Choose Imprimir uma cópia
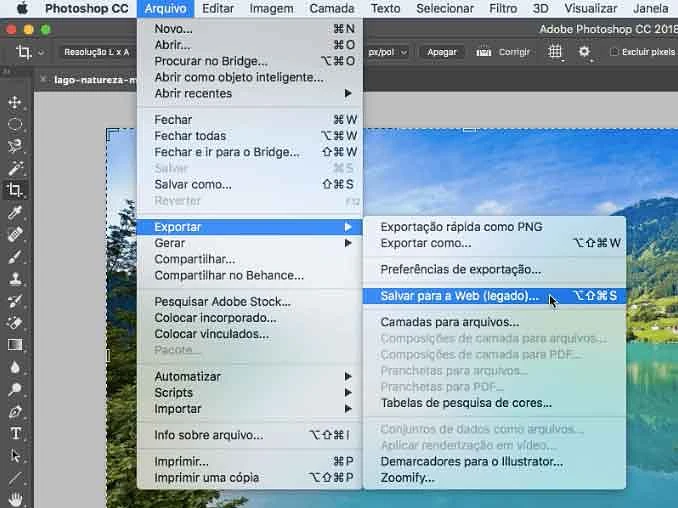 click(250, 478)
